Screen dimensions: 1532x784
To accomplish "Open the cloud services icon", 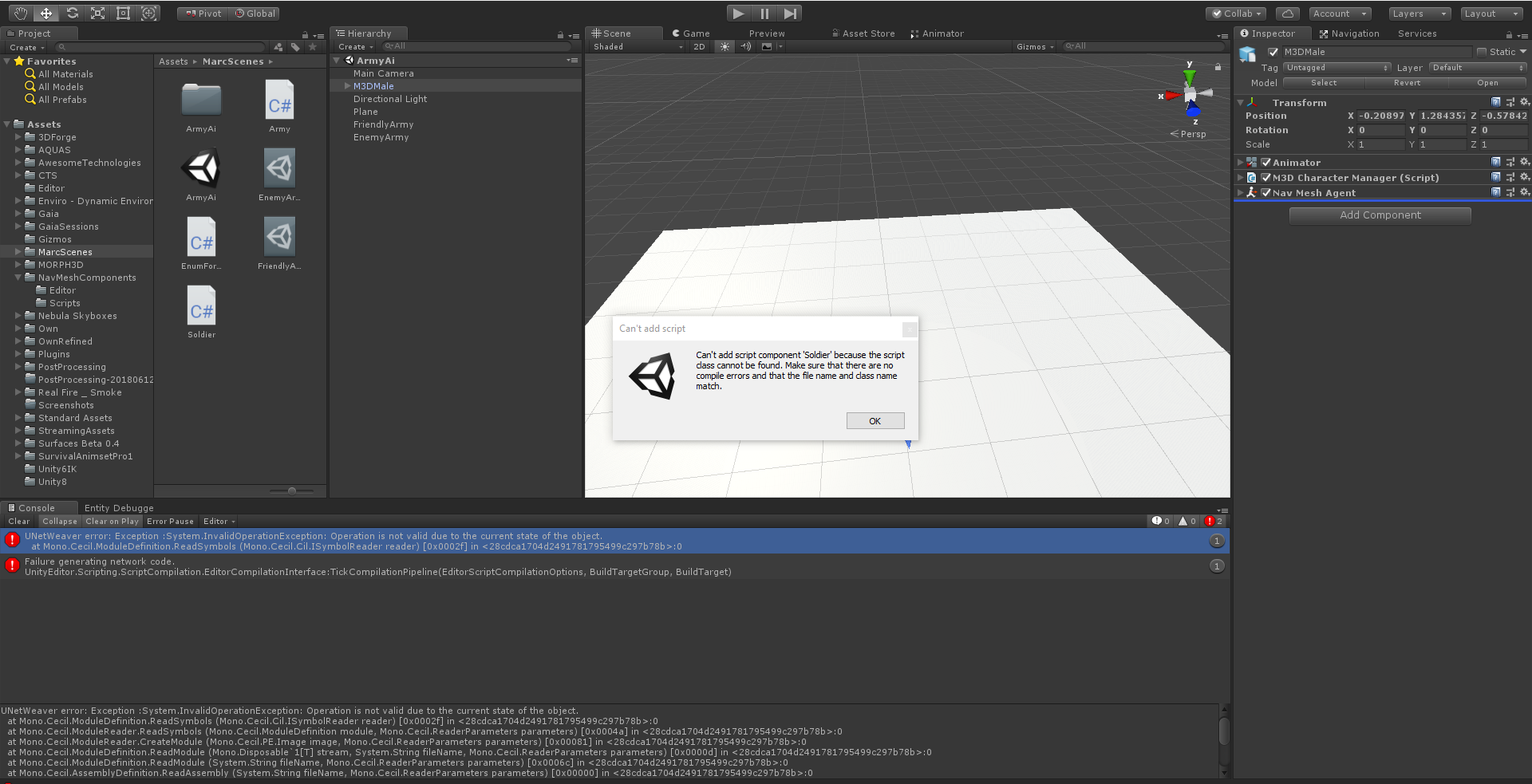I will (x=1287, y=14).
